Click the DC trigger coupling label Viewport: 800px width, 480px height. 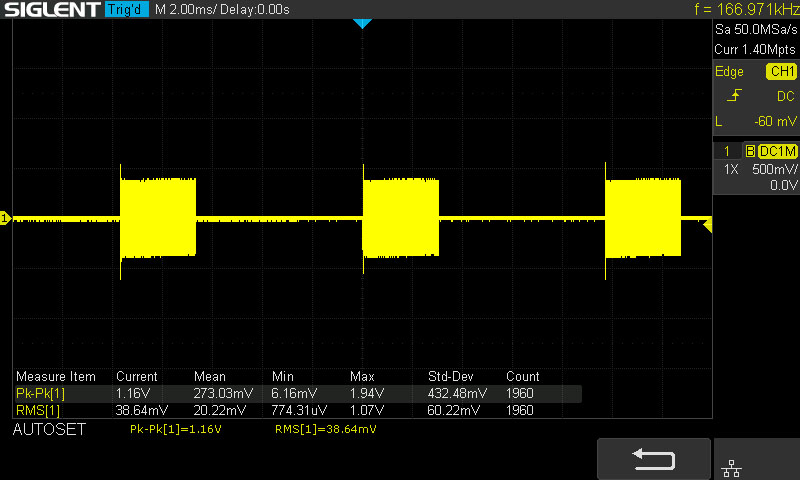tap(786, 96)
